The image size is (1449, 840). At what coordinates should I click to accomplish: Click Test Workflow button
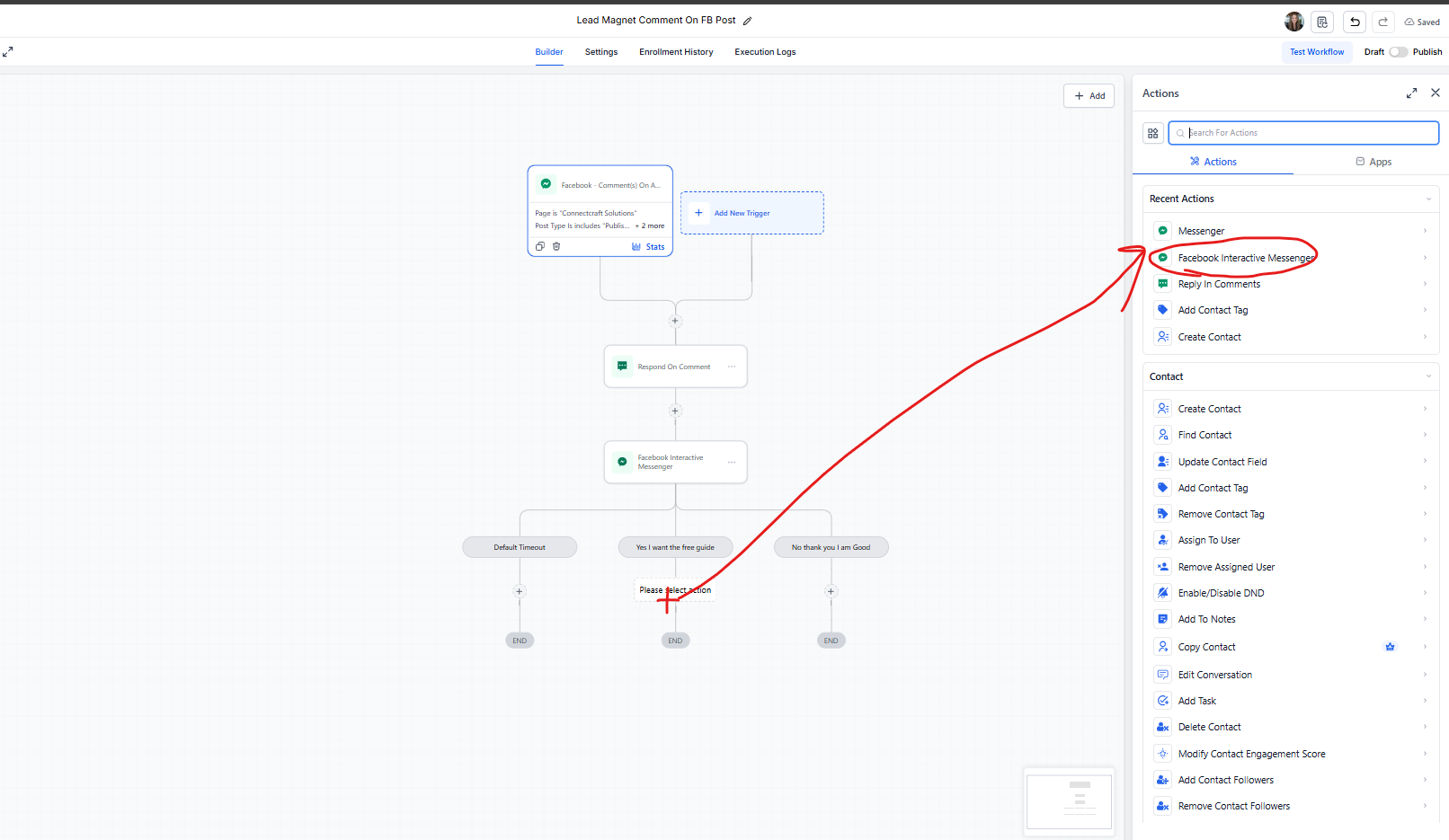pyautogui.click(x=1317, y=52)
